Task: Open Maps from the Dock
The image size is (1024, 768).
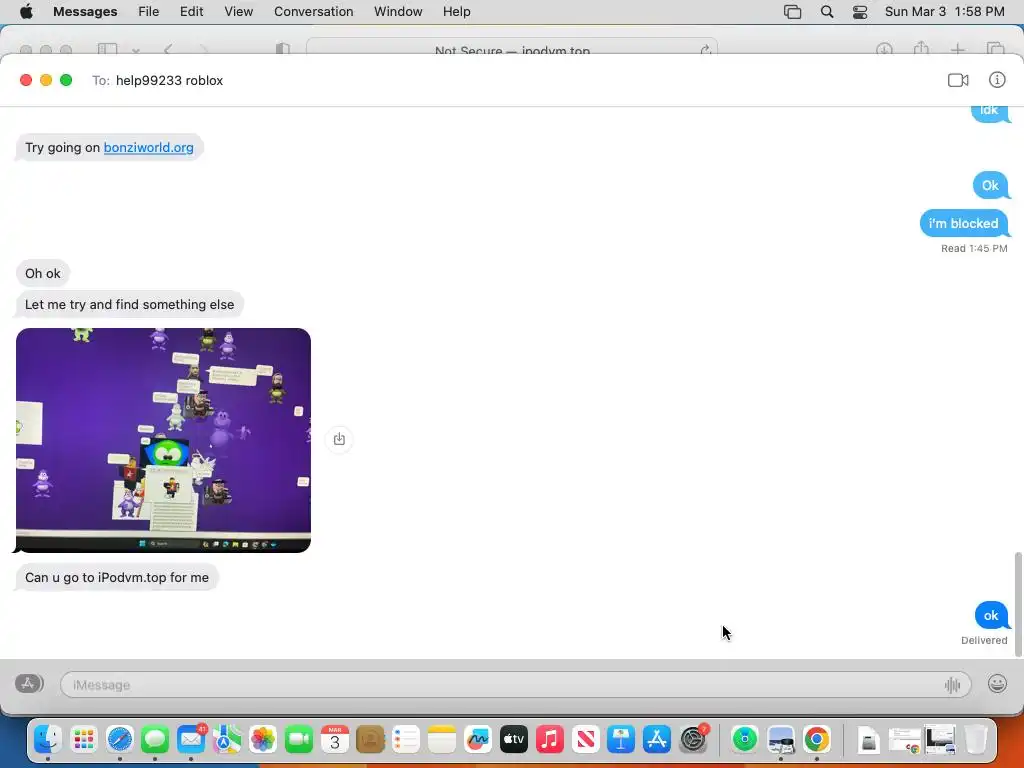Action: [x=227, y=739]
